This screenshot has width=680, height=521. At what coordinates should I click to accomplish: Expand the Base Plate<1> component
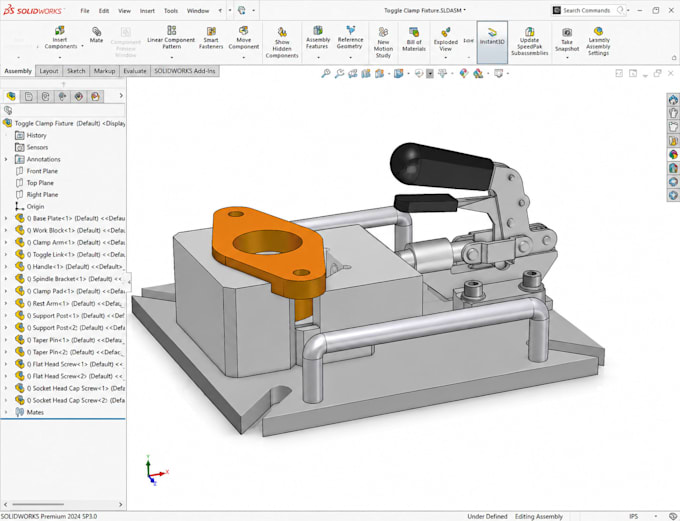(6, 219)
